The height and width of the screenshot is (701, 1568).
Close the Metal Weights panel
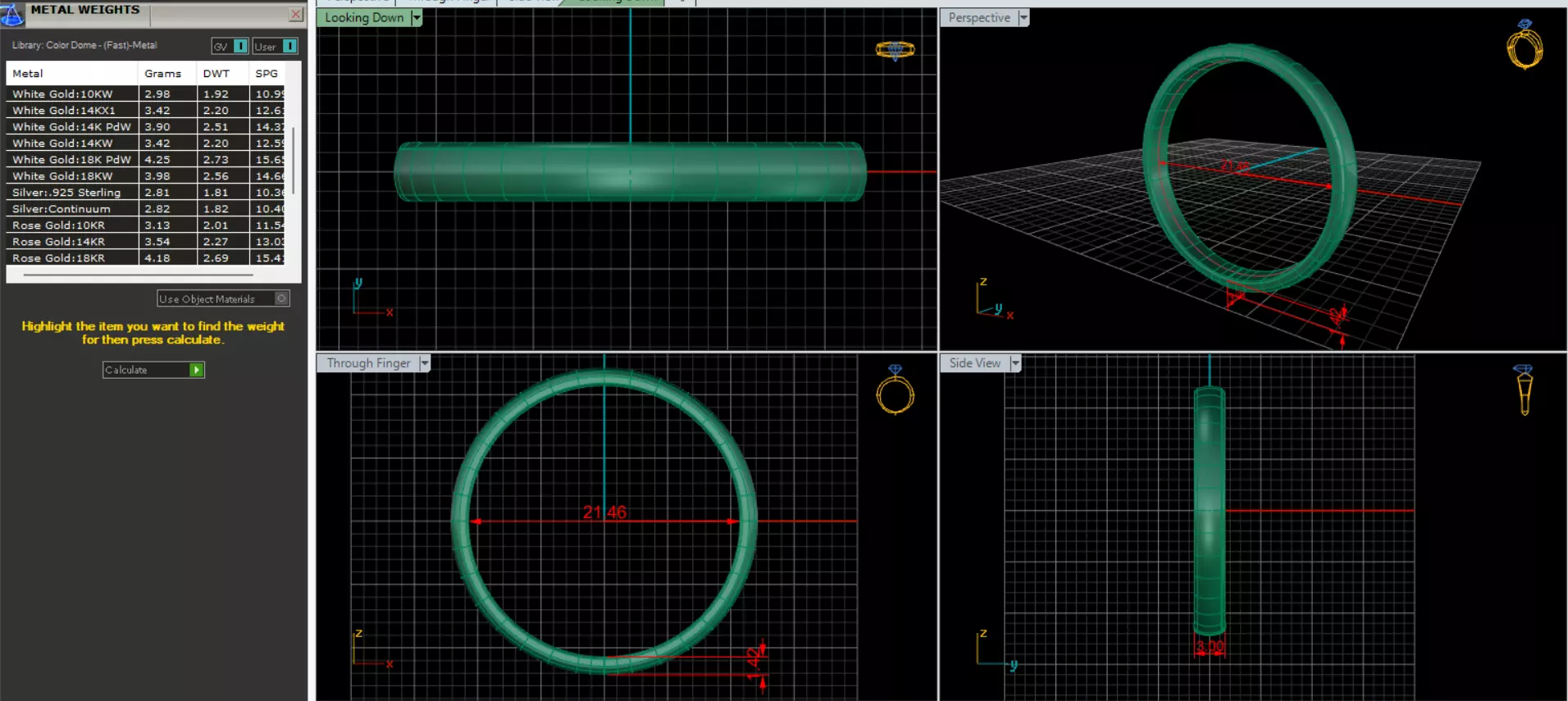(296, 14)
